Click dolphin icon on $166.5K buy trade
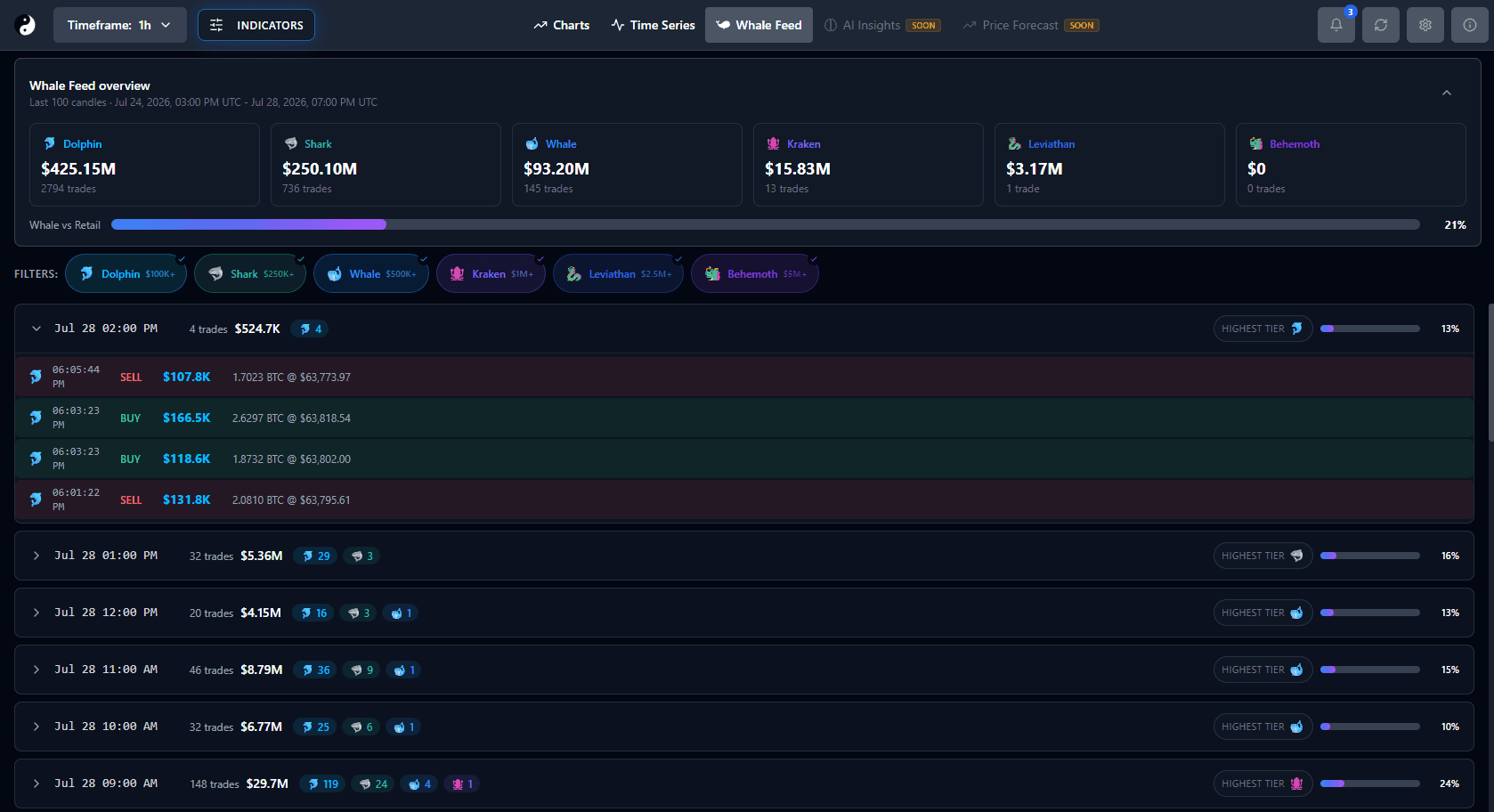 click(x=36, y=418)
